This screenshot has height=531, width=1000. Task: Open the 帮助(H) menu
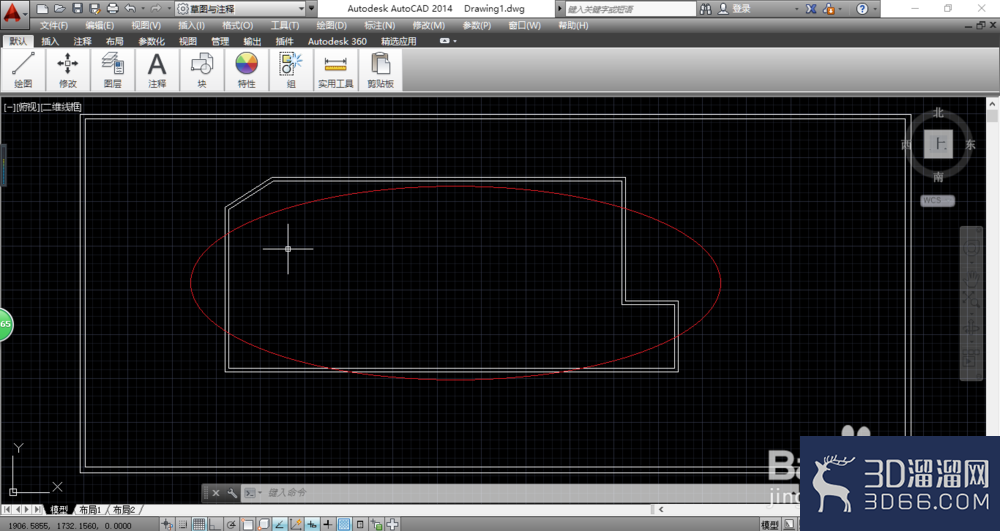pos(573,25)
